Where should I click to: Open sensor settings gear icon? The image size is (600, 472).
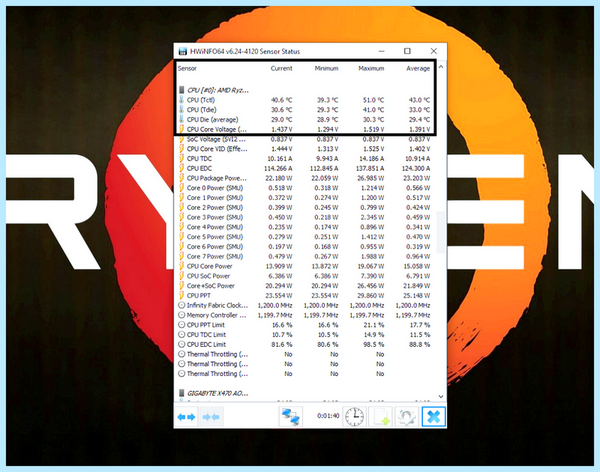[x=406, y=416]
